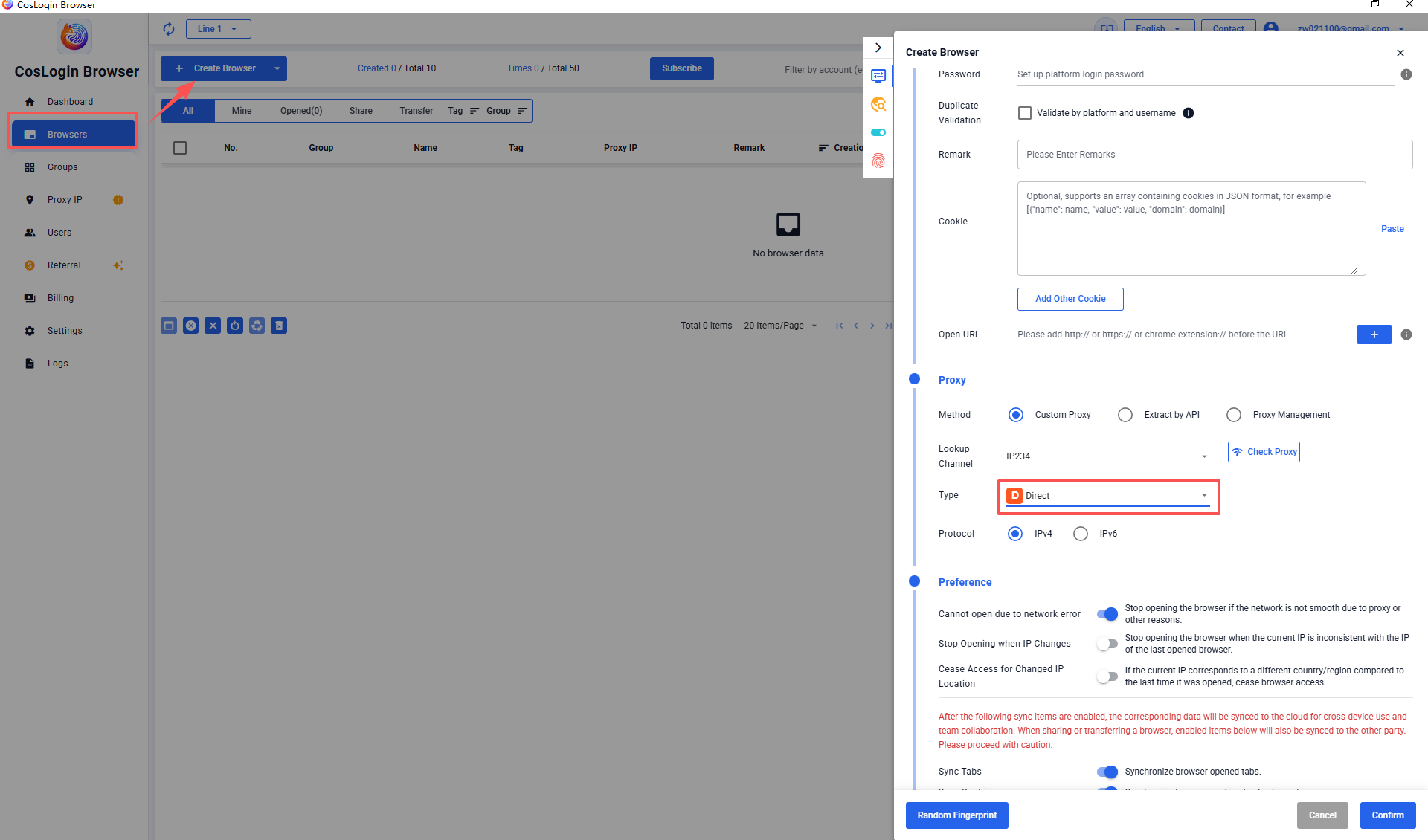Click the info icon next to Open URL
Screen dimensions: 1428x840
click(1406, 335)
